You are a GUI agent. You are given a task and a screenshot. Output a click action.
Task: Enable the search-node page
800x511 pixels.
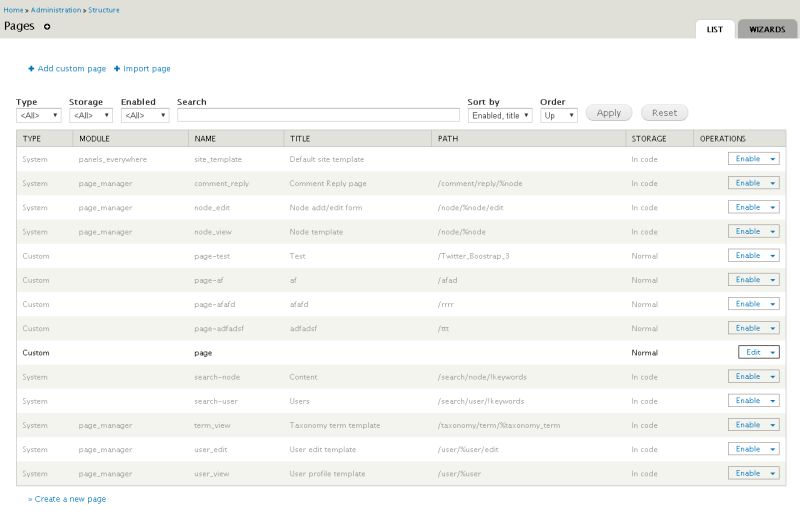click(x=747, y=376)
